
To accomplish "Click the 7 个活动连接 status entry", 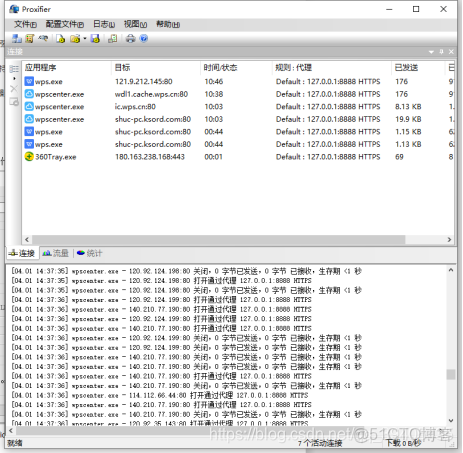I will 320,443.
